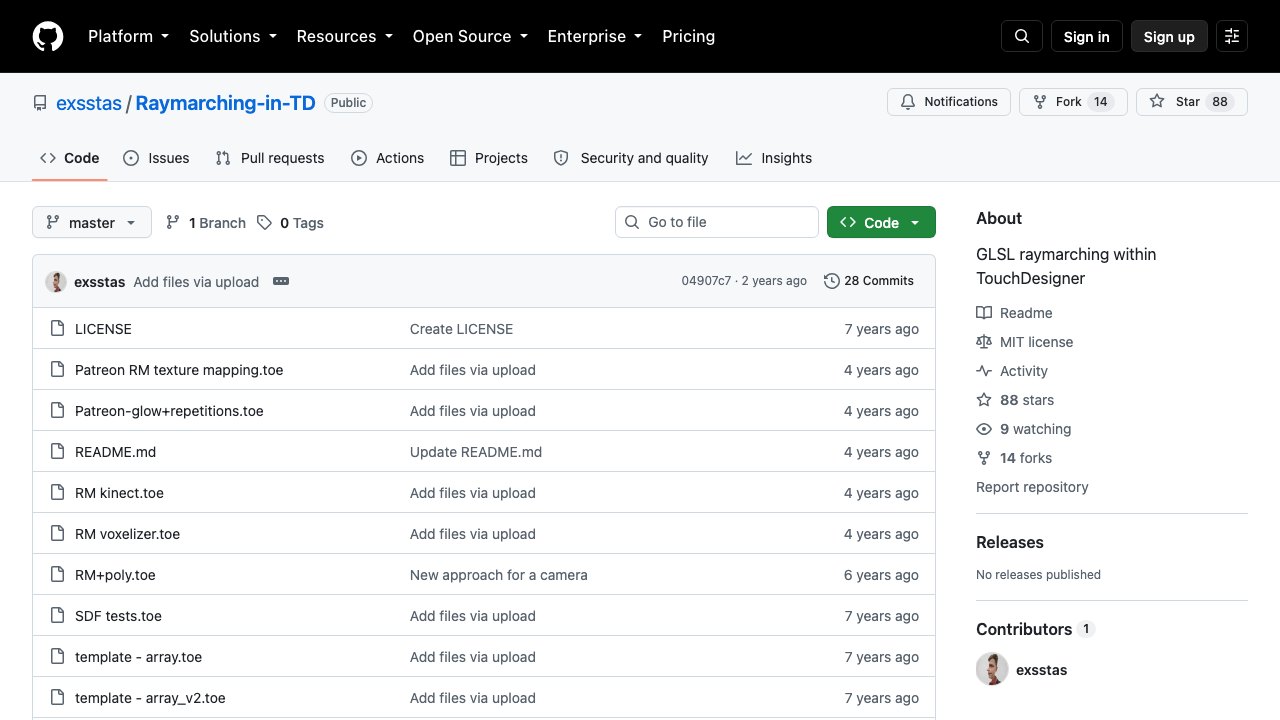The width and height of the screenshot is (1280, 720).
Task: Open the appearance settings icon beside Sign up
Action: coord(1232,36)
